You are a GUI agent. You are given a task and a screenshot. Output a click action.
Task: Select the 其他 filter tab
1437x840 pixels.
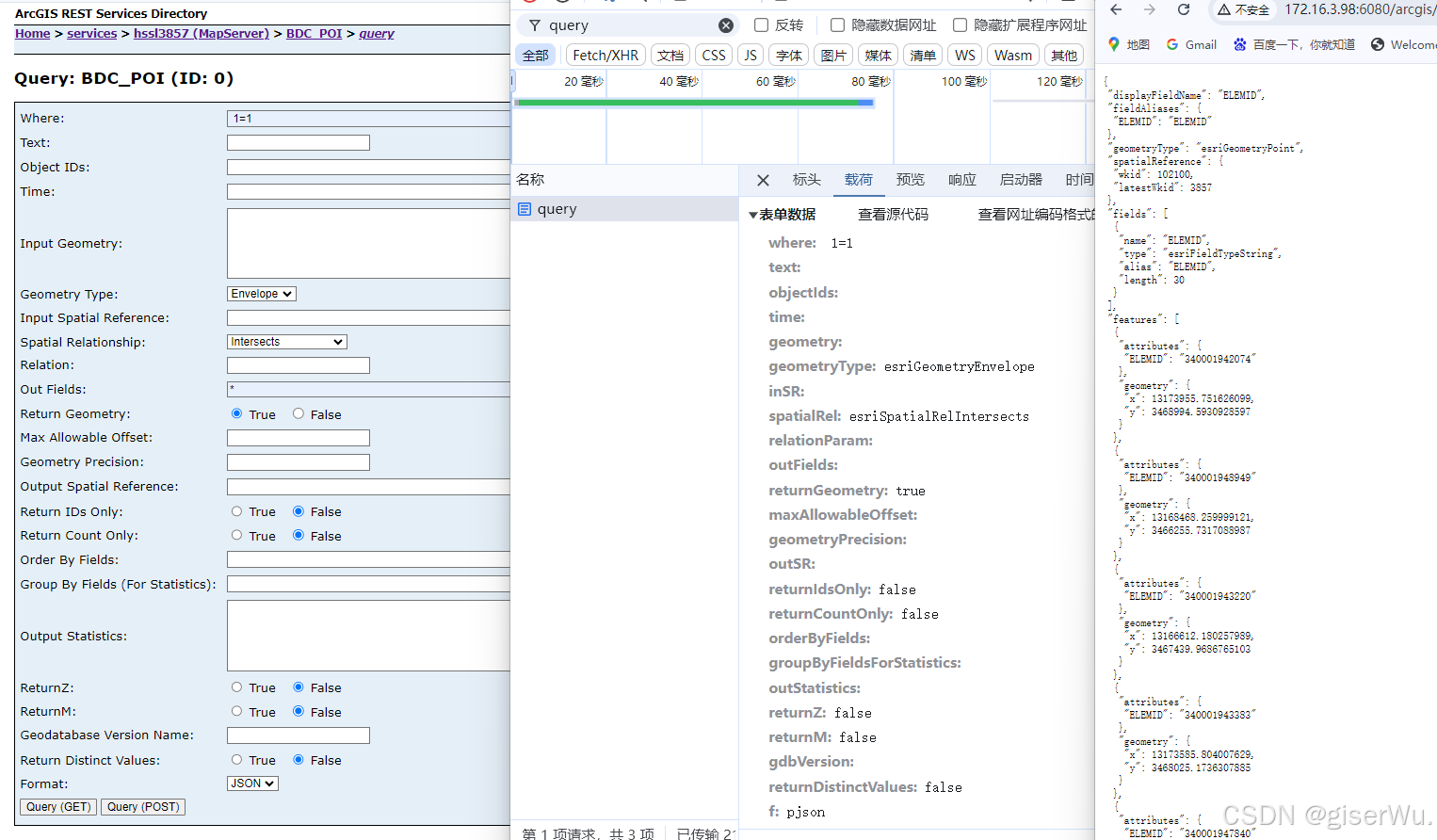[1064, 56]
